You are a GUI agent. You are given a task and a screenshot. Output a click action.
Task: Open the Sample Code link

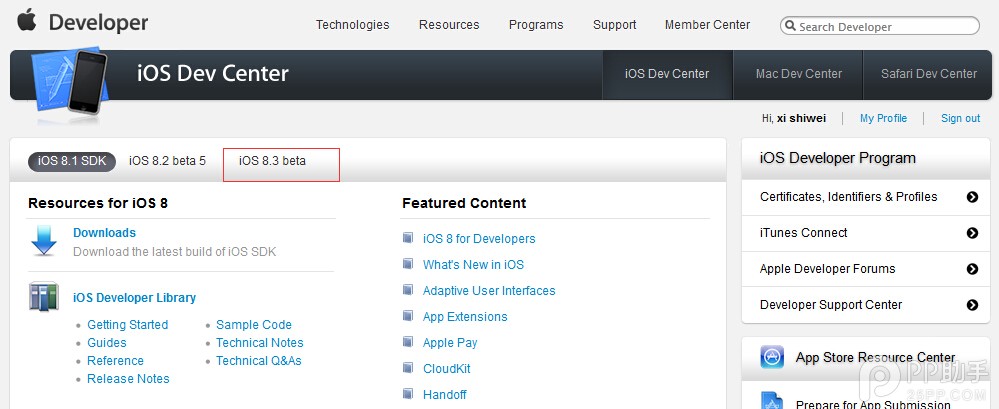click(254, 325)
